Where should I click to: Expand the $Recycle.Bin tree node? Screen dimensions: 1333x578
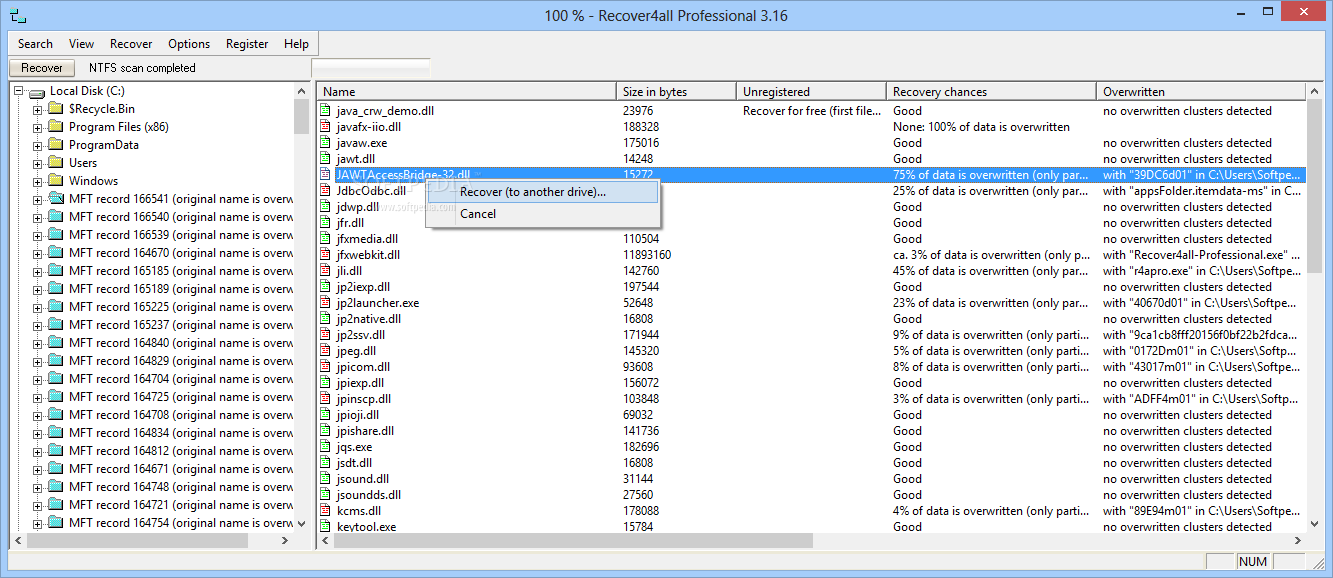pos(37,109)
